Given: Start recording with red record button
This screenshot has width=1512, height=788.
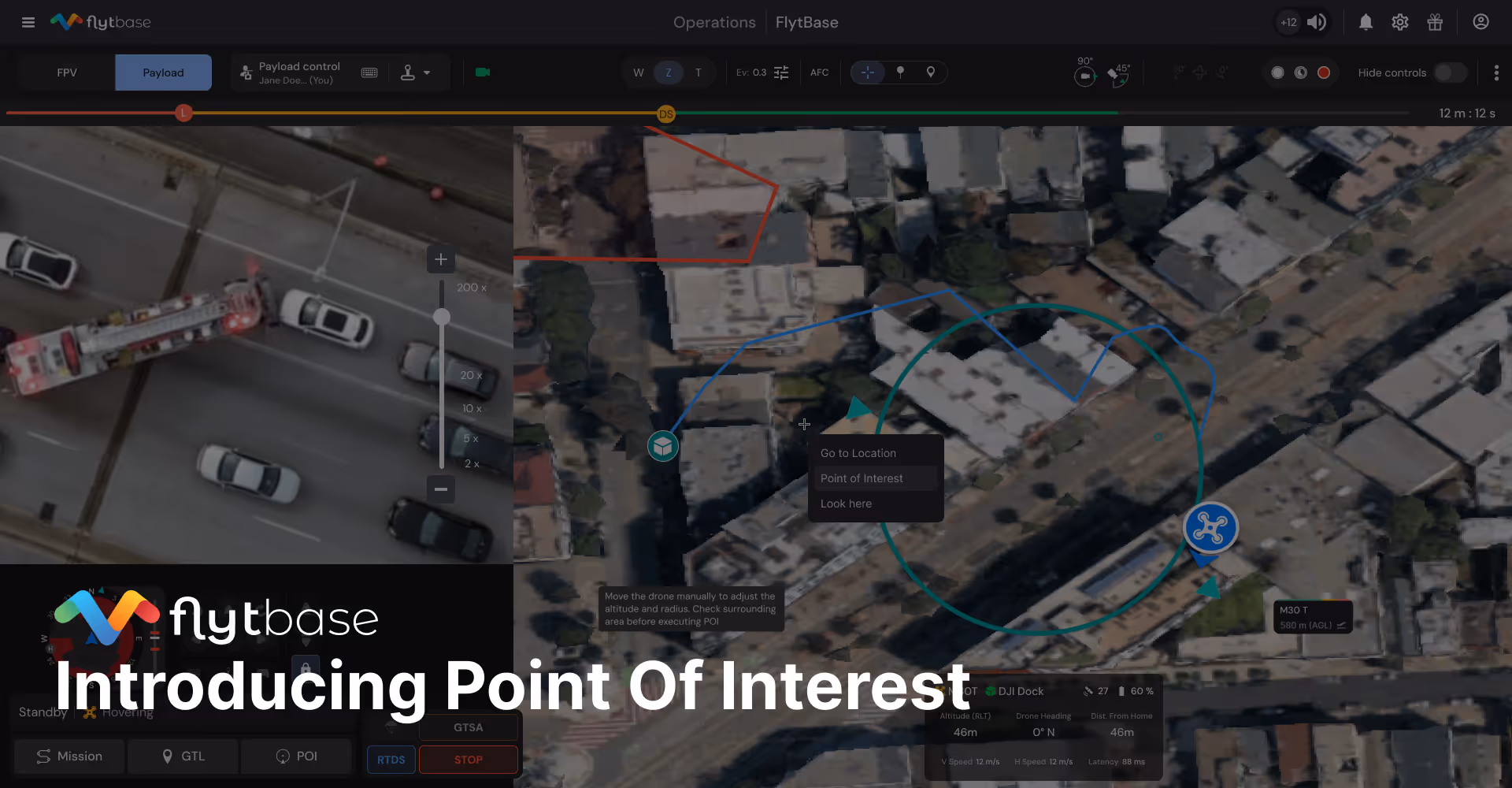Looking at the screenshot, I should pyautogui.click(x=1324, y=72).
